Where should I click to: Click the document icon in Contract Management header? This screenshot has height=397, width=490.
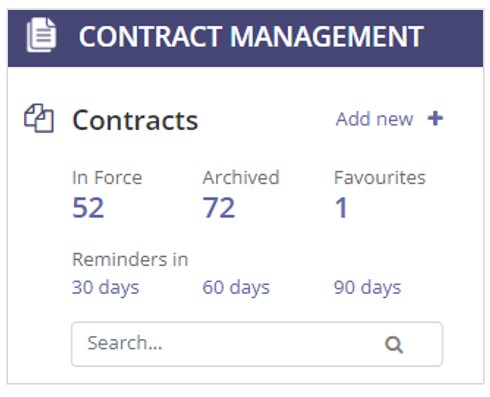pos(41,35)
